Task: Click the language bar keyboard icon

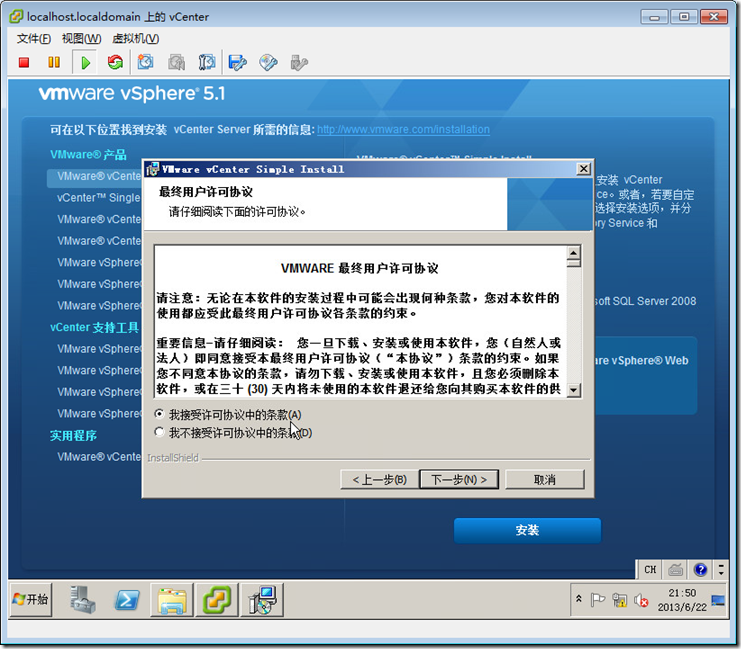Action: 676,570
